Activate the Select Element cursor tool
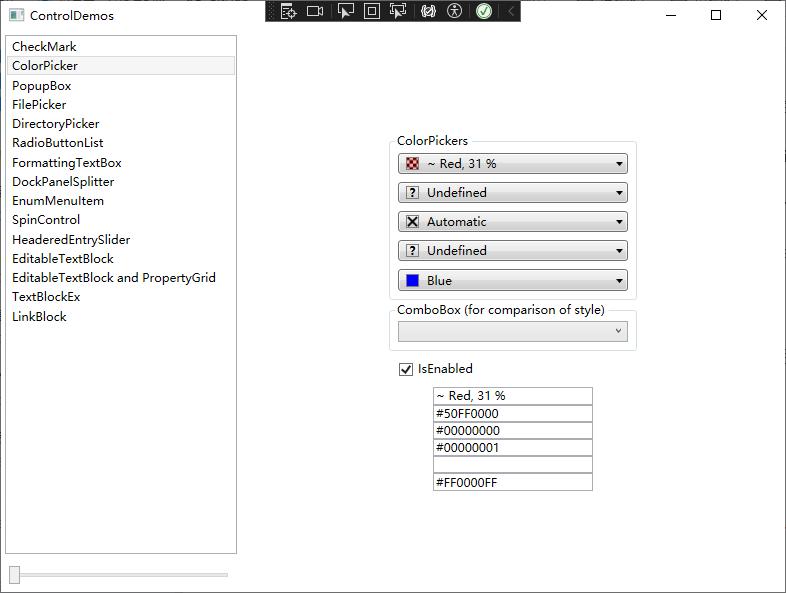 345,11
